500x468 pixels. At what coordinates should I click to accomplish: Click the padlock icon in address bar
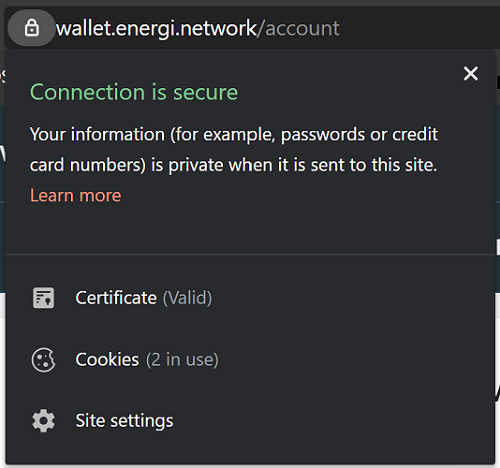click(32, 28)
